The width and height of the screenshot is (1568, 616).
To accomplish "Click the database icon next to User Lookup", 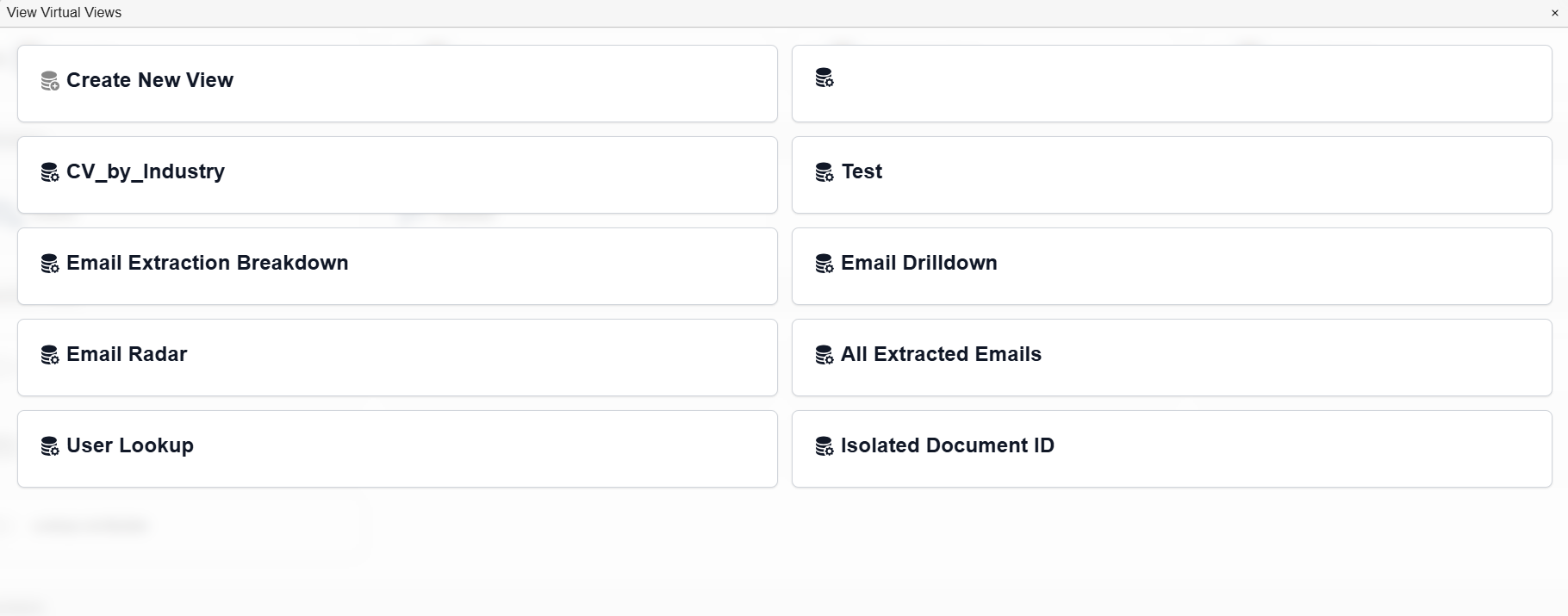I will (x=49, y=446).
